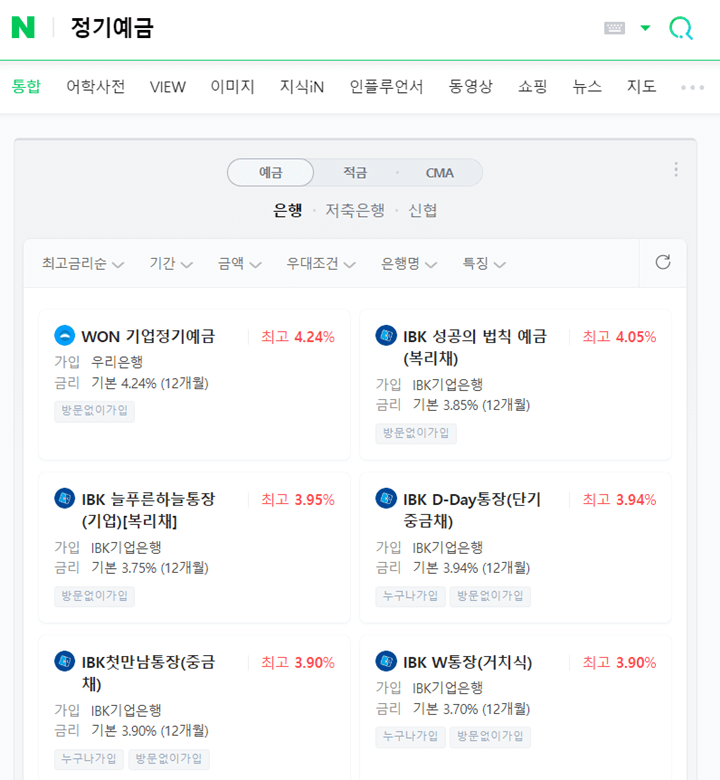Click the 기본 3.85% (12개월) rate text
The image size is (720, 780).
click(471, 405)
